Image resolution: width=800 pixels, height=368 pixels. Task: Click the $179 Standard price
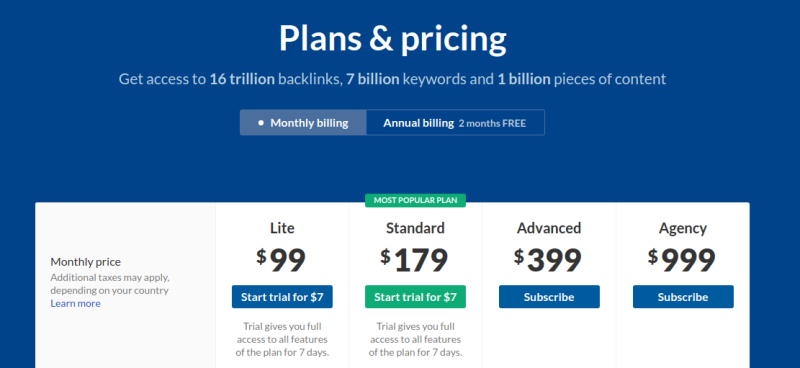(414, 260)
